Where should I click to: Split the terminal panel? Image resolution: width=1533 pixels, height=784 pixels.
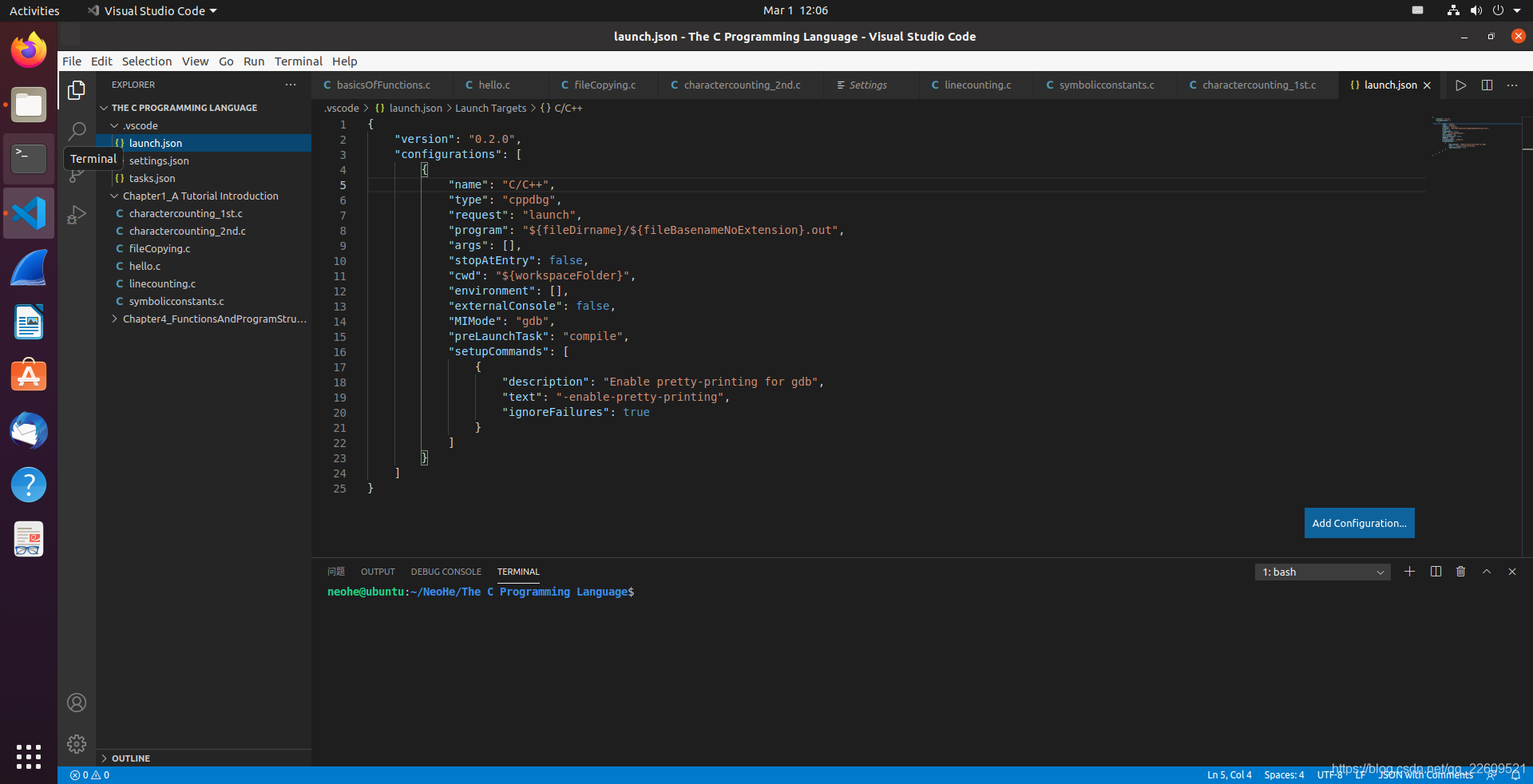pyautogui.click(x=1436, y=572)
